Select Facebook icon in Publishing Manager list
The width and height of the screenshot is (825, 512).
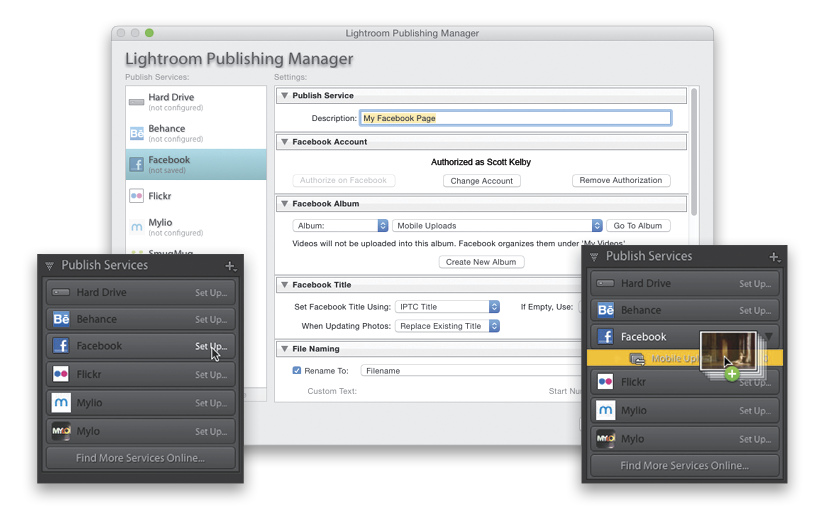(137, 164)
